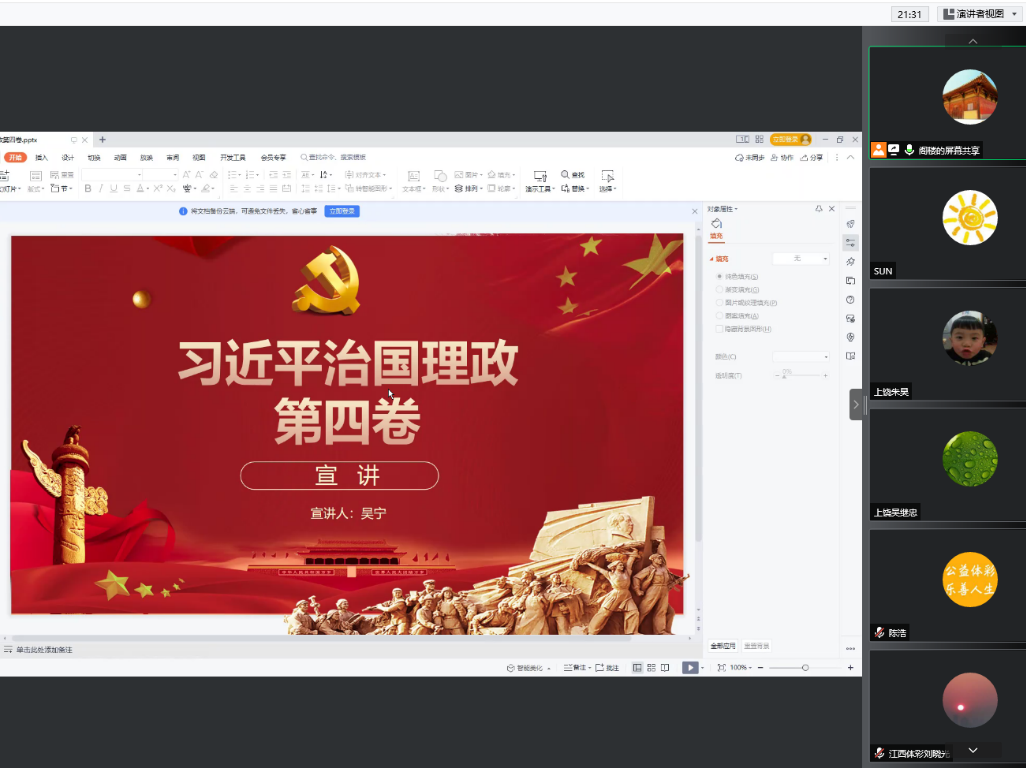Click the zoom in plus icon
This screenshot has width=1027, height=768.
[850, 667]
